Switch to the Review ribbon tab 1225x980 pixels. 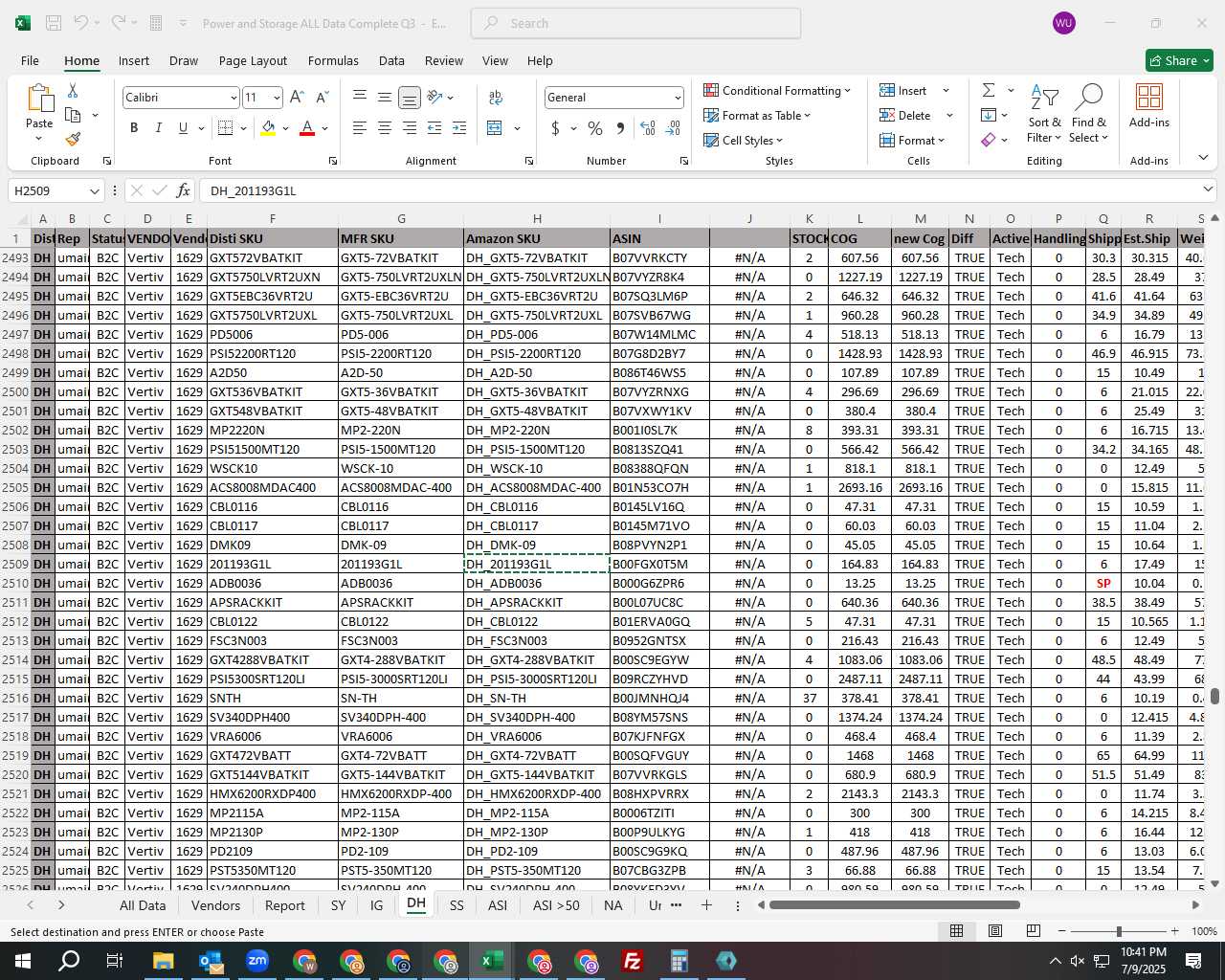pyautogui.click(x=444, y=60)
